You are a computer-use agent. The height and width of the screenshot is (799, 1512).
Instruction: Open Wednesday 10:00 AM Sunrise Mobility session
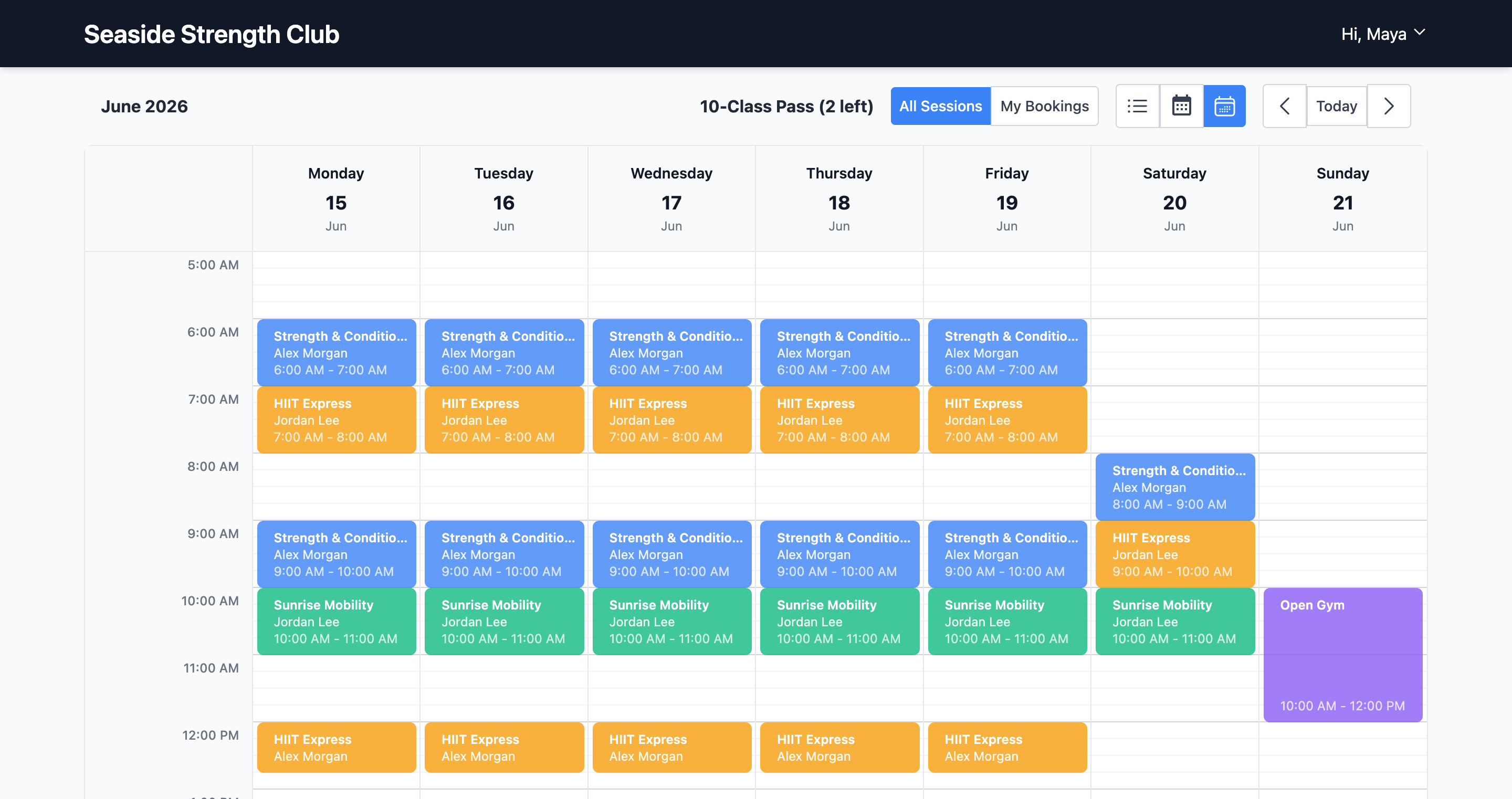[x=672, y=621]
